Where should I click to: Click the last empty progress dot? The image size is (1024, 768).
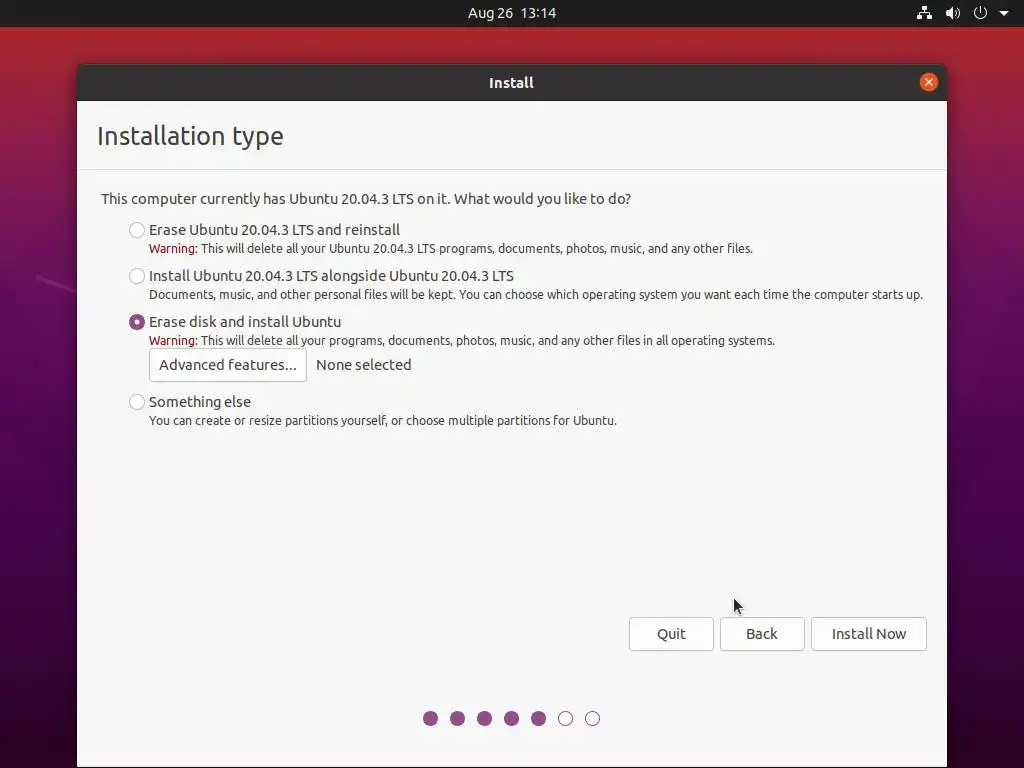pos(592,719)
